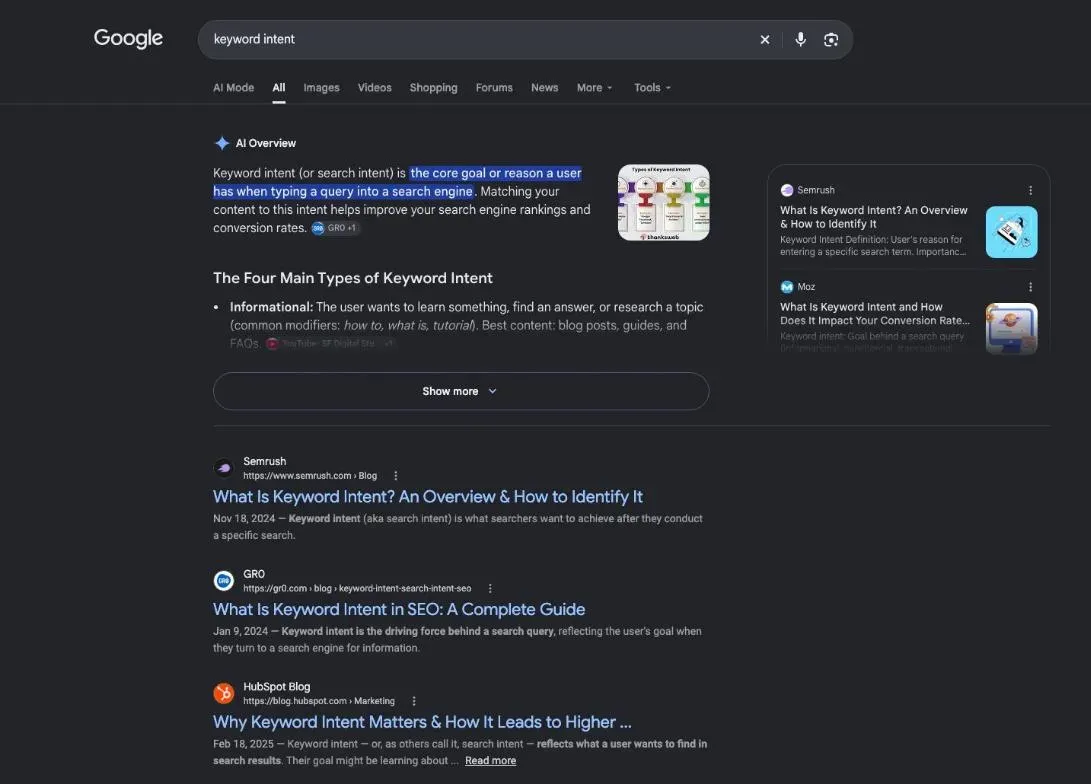Image resolution: width=1091 pixels, height=784 pixels.
Task: Open Types of Keyword Intent thumbnail image
Action: click(x=664, y=202)
